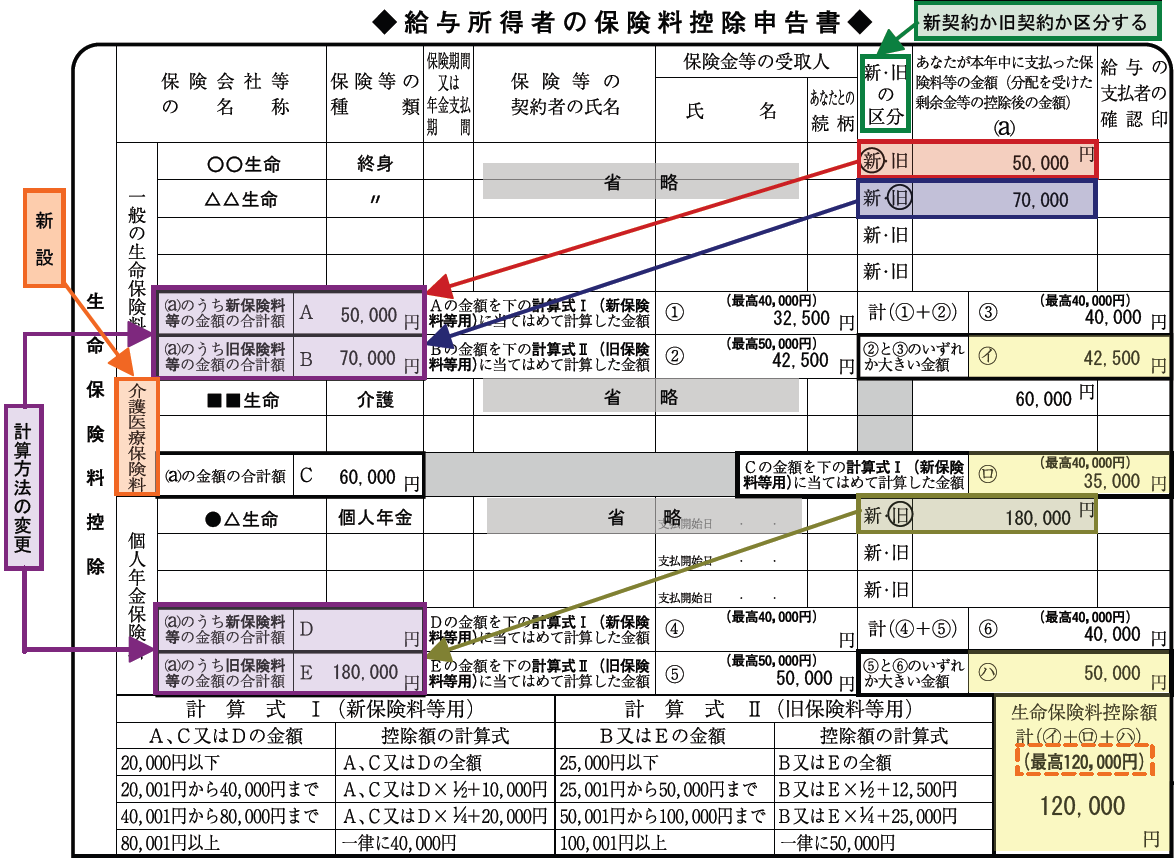Viewport: 1174px width, 858px height.
Task: Click the ◆ diamond before the form title
Action: pos(386,22)
